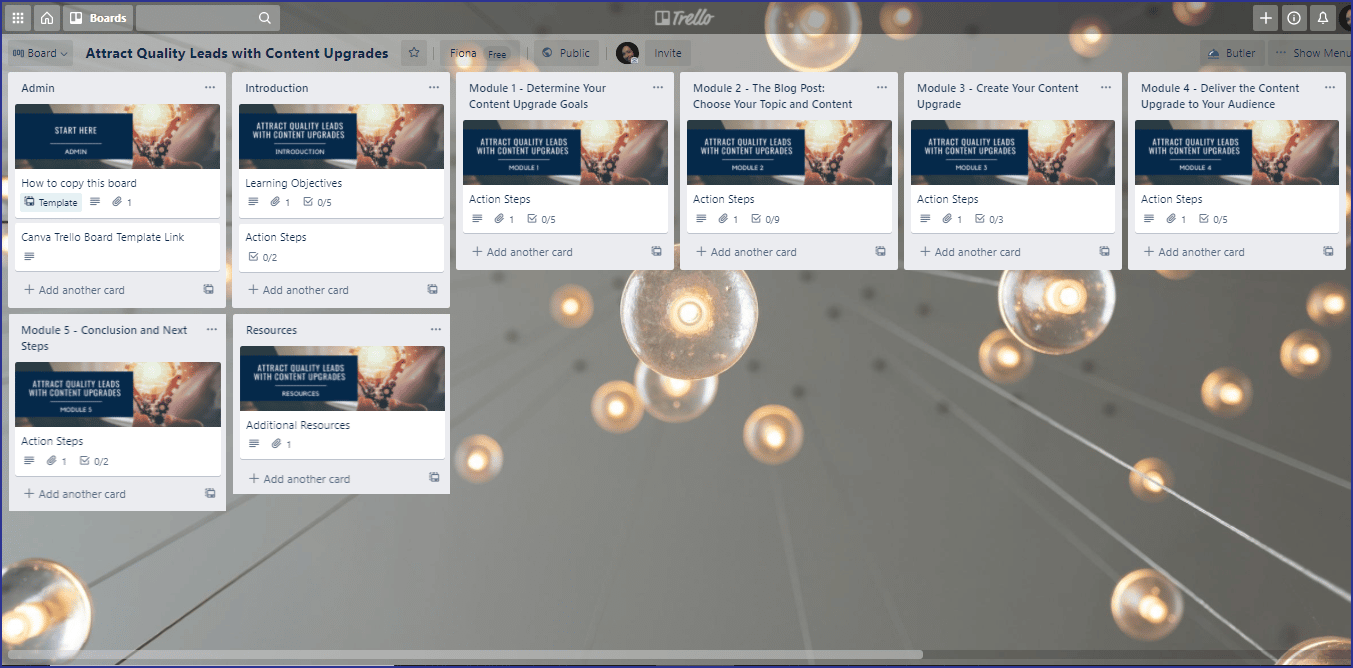Open the Introduction card cover image
This screenshot has width=1353, height=668.
pyautogui.click(x=341, y=137)
